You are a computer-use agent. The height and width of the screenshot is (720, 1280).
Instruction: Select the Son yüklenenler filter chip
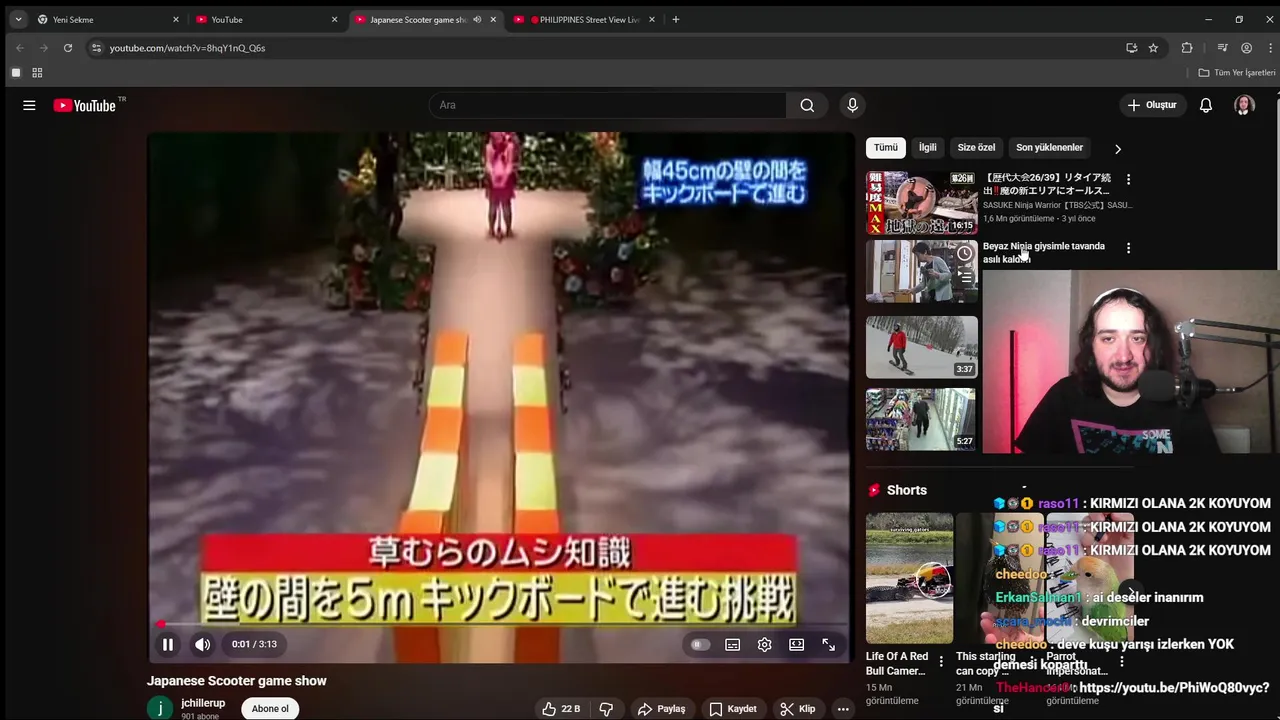(1049, 148)
